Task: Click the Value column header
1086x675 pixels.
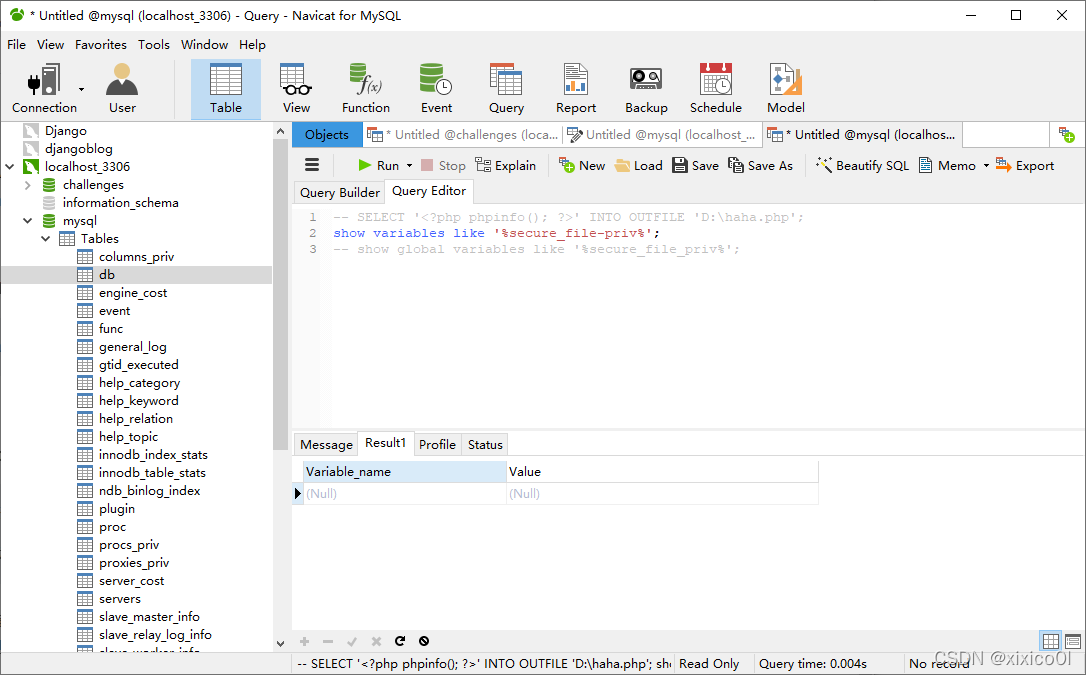Action: tap(662, 471)
